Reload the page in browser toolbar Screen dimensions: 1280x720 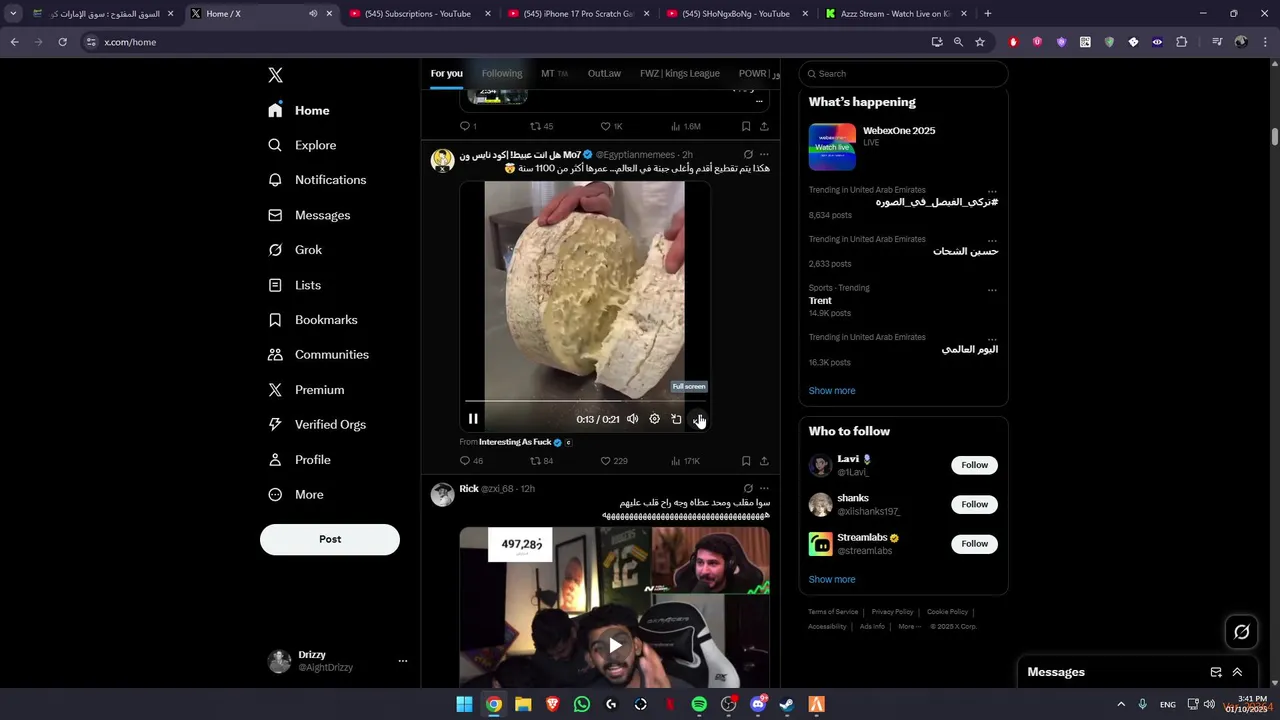[62, 42]
